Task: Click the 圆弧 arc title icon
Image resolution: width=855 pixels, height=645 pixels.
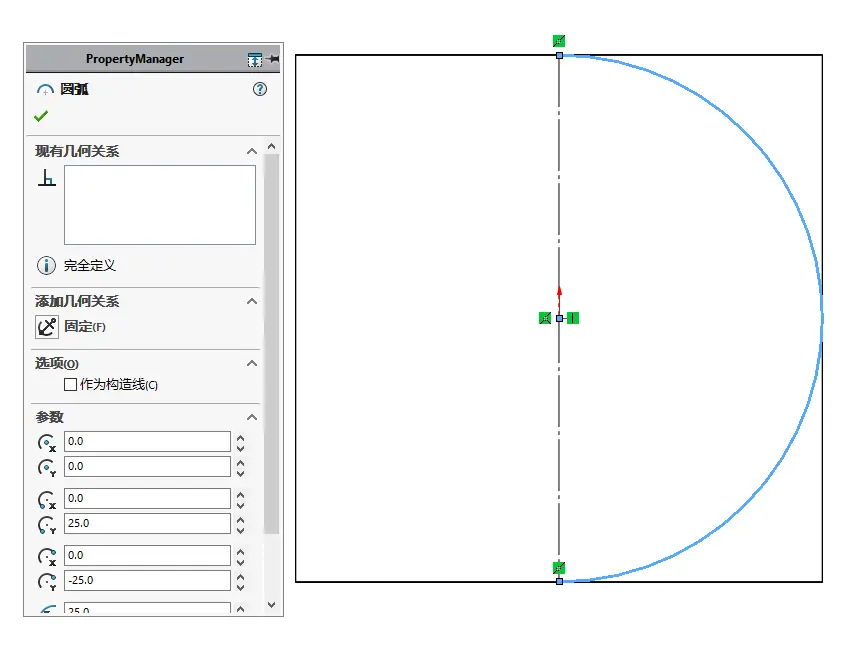Action: [45, 89]
